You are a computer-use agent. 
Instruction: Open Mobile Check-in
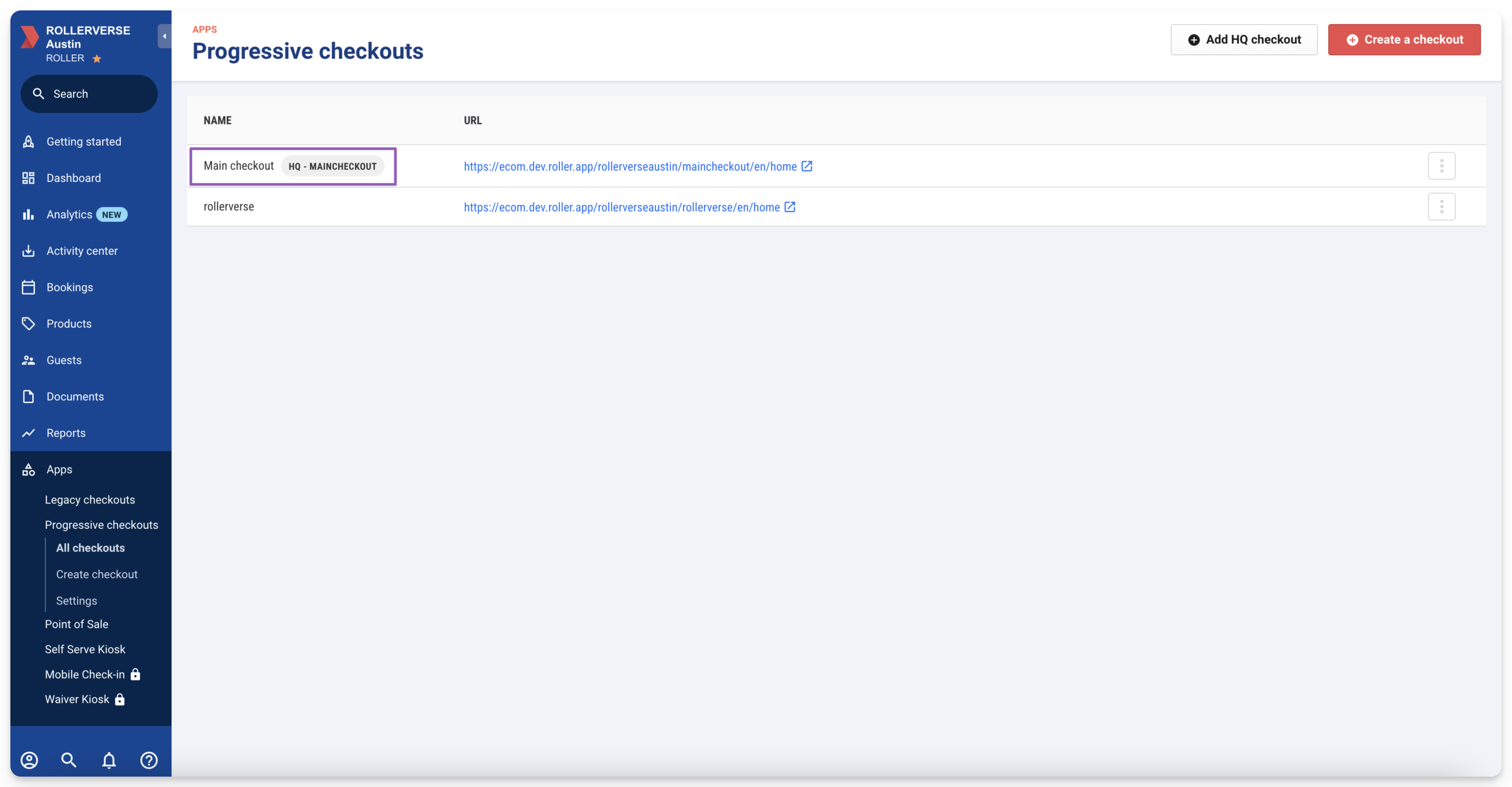85,674
